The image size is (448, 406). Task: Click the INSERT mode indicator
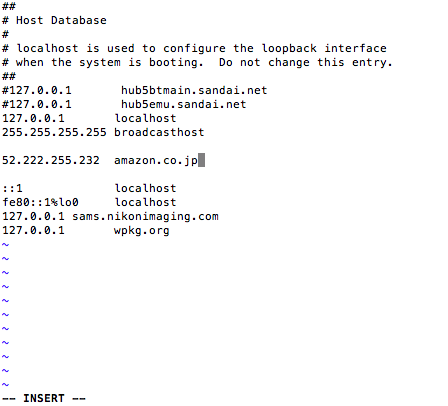coord(44,398)
